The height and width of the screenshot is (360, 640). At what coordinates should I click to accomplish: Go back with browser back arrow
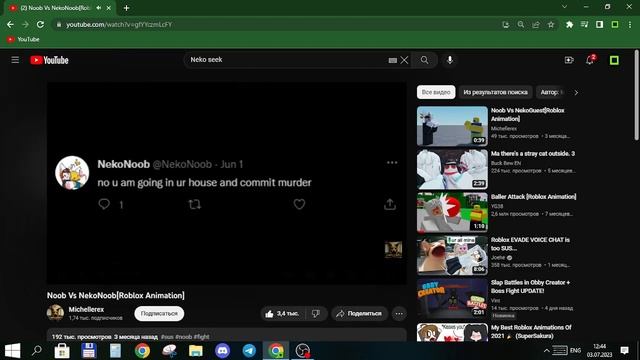point(10,24)
